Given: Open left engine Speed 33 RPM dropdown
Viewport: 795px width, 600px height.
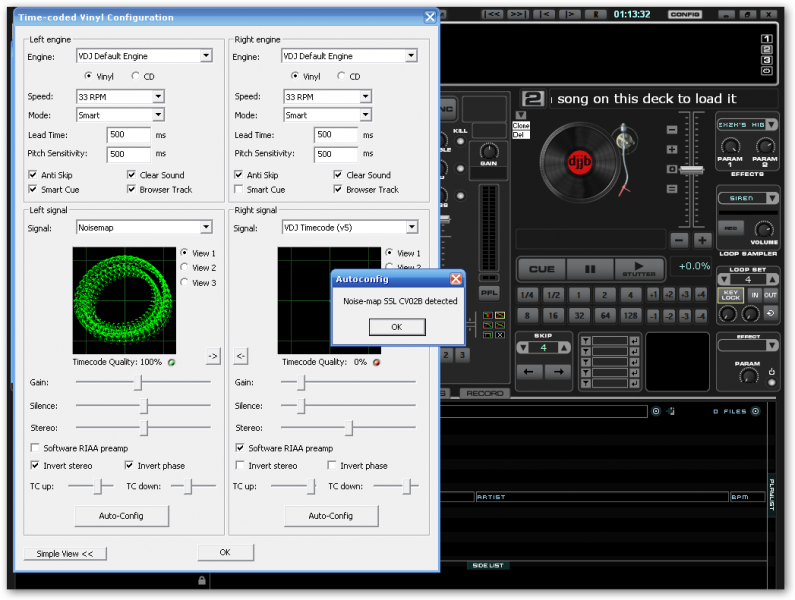Looking at the screenshot, I should tap(158, 96).
